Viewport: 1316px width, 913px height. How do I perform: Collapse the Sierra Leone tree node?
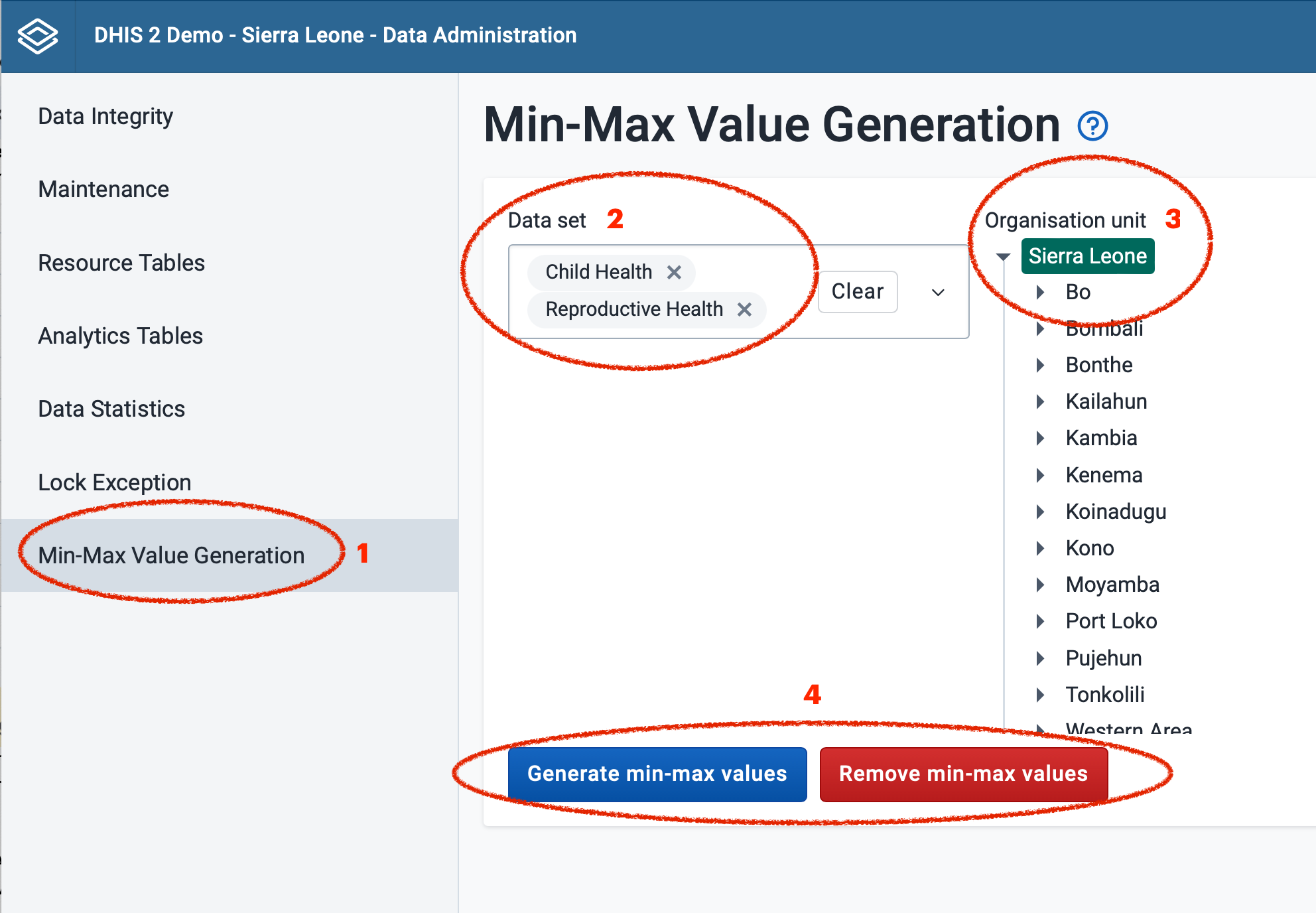coord(1003,256)
